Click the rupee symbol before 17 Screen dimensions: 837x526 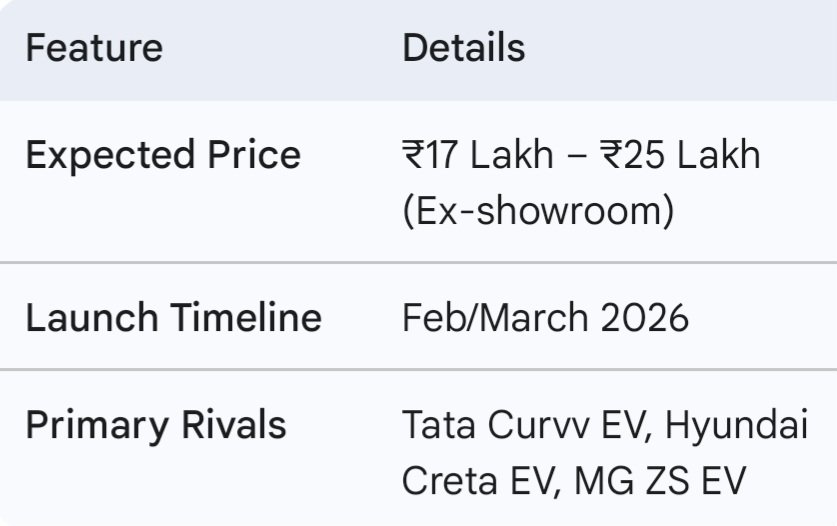[414, 156]
